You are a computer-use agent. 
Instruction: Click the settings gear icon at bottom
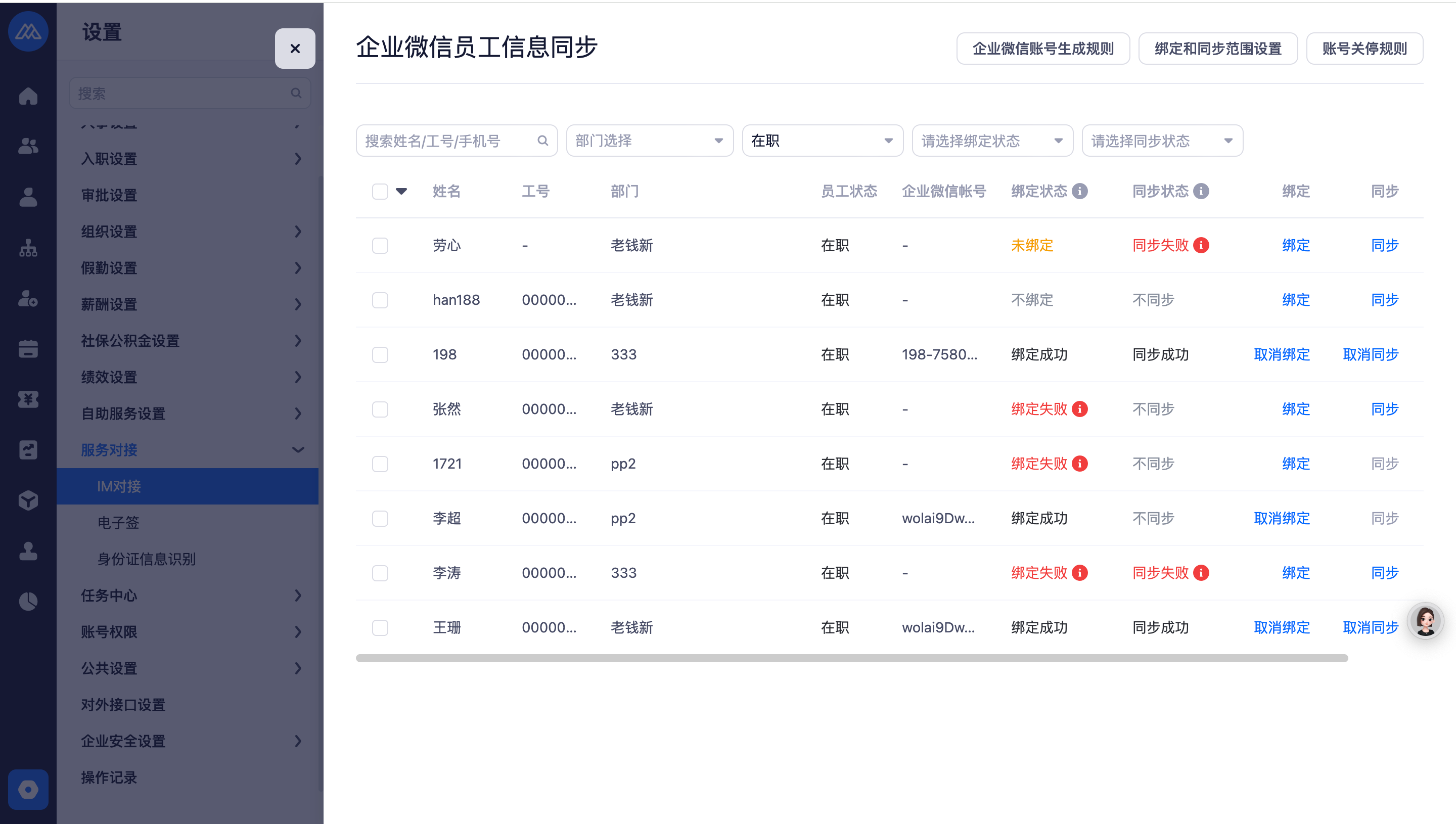[28, 789]
